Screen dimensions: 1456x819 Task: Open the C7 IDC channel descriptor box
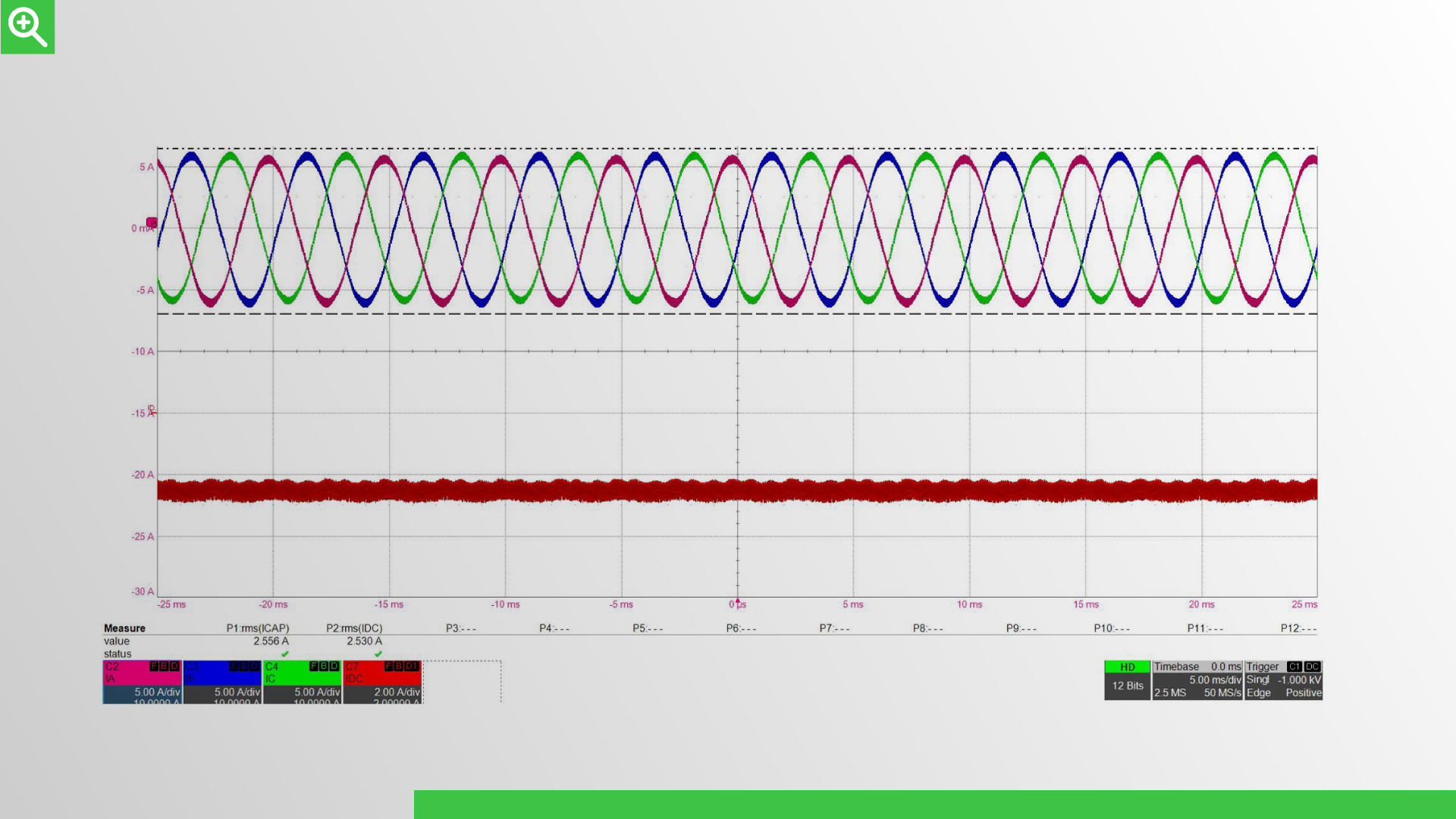382,682
